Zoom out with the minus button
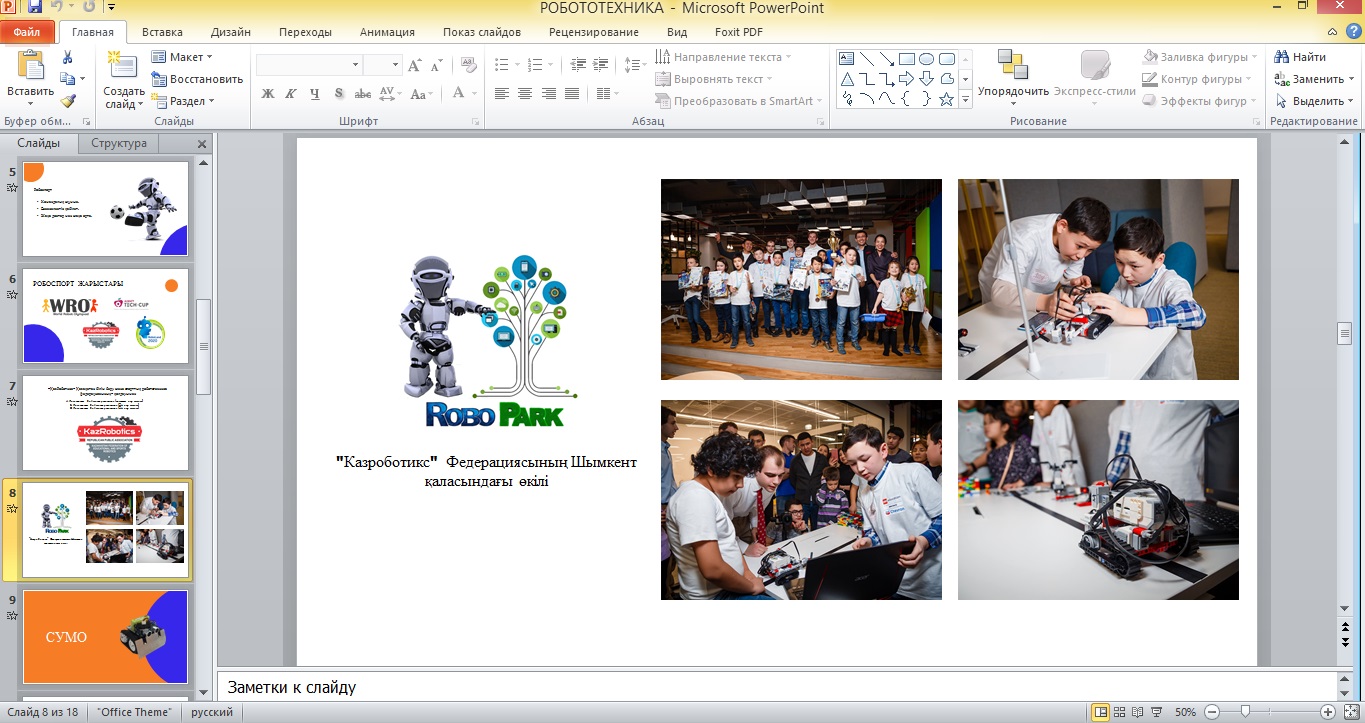The height and width of the screenshot is (723, 1365). [x=1212, y=712]
